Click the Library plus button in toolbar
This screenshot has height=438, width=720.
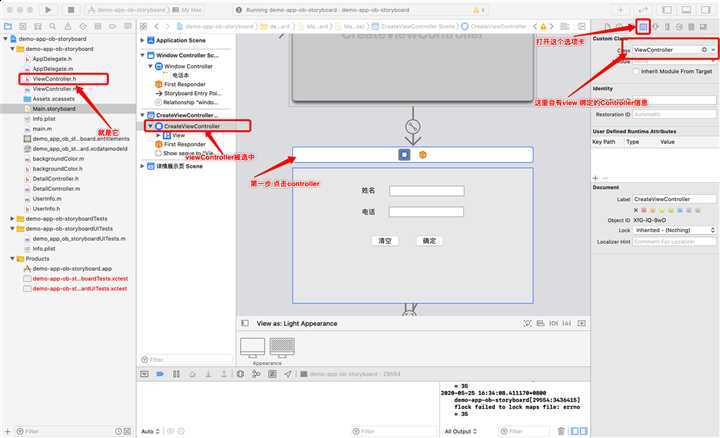coord(620,10)
